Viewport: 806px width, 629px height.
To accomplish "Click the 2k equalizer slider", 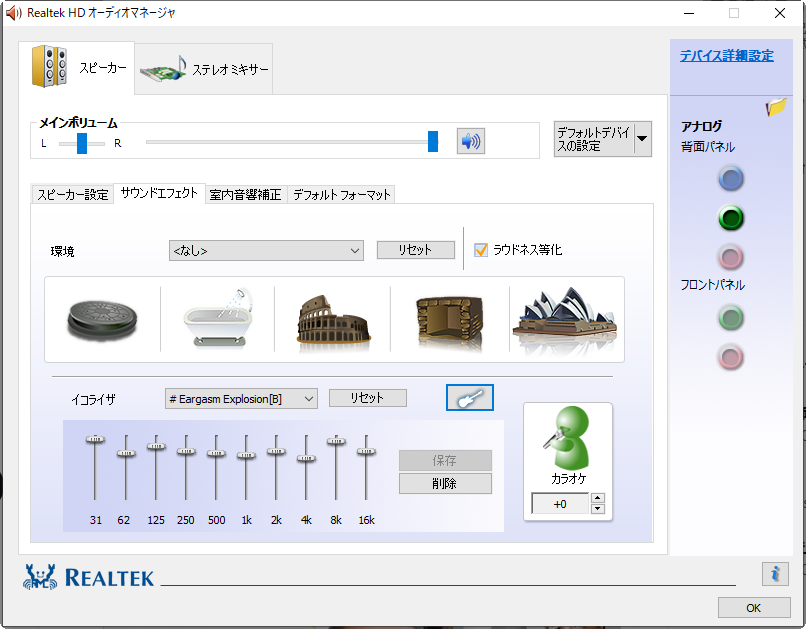I will (276, 451).
